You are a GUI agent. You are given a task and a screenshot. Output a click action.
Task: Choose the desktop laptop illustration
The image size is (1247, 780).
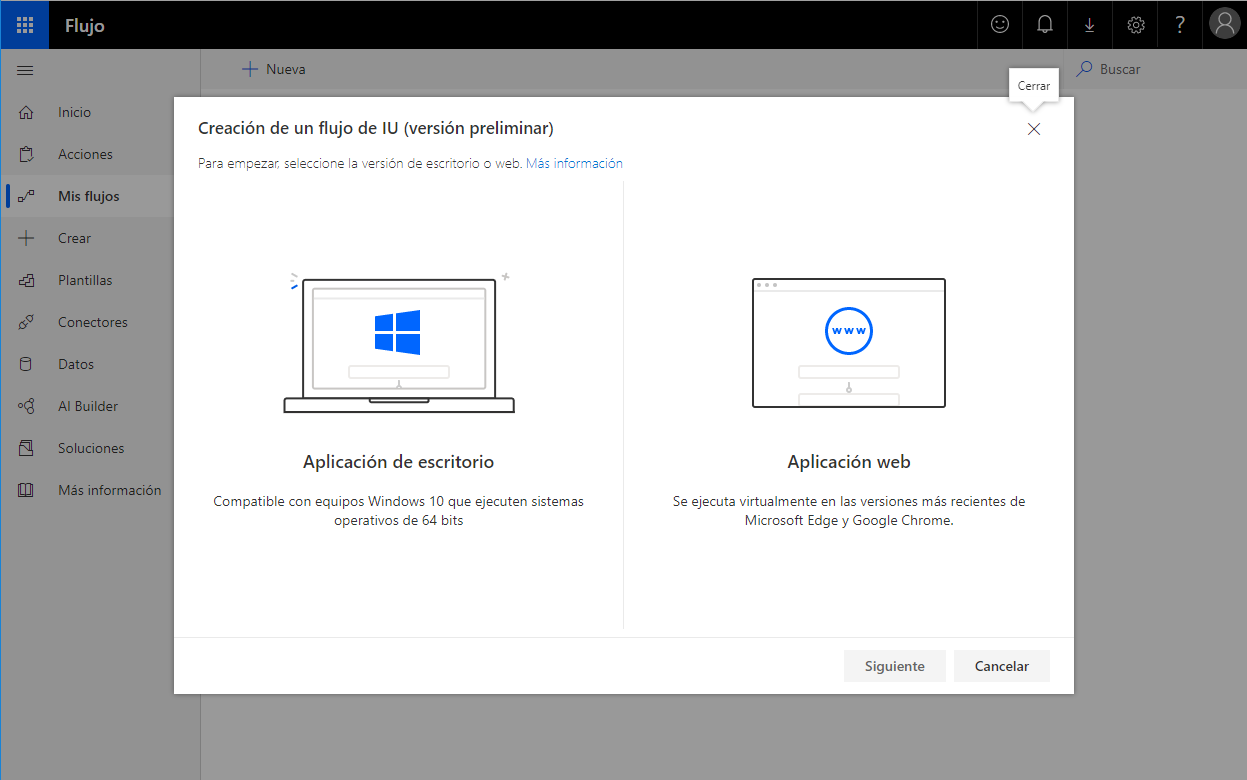coord(399,343)
